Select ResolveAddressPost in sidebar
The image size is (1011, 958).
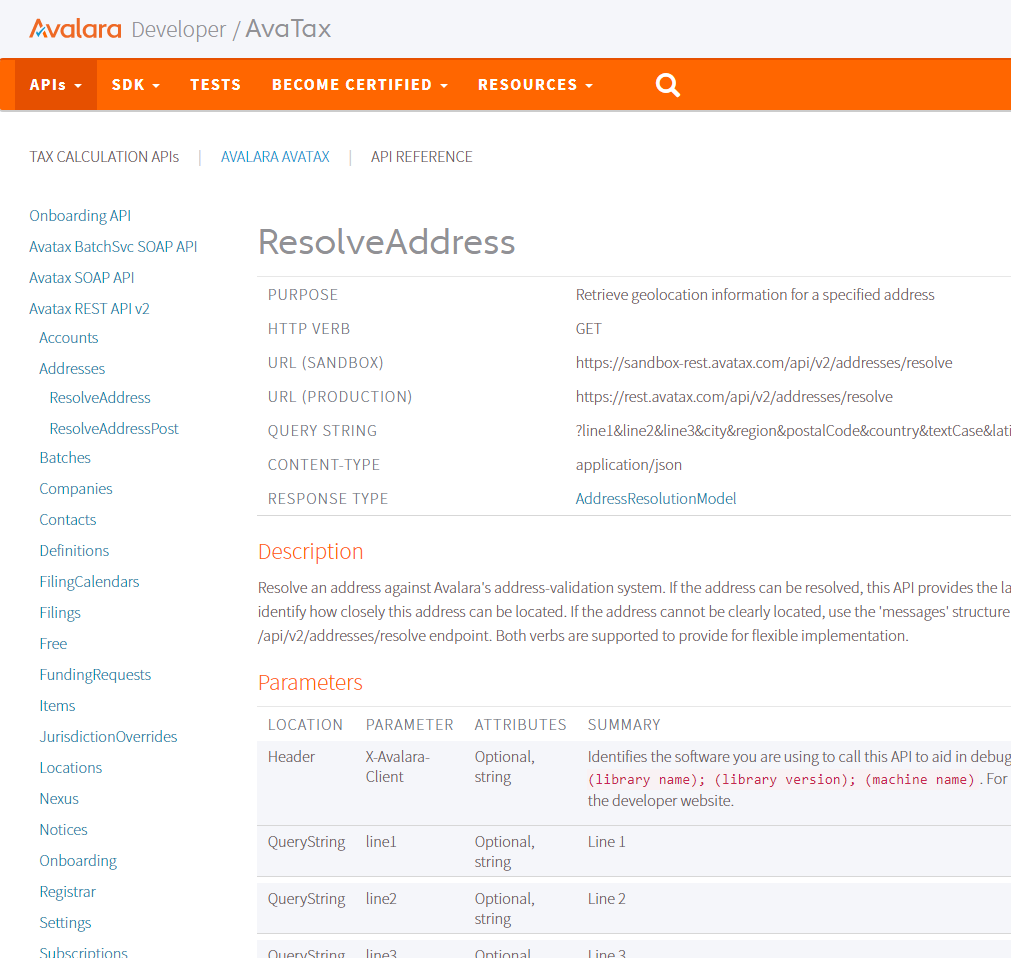[x=114, y=429]
